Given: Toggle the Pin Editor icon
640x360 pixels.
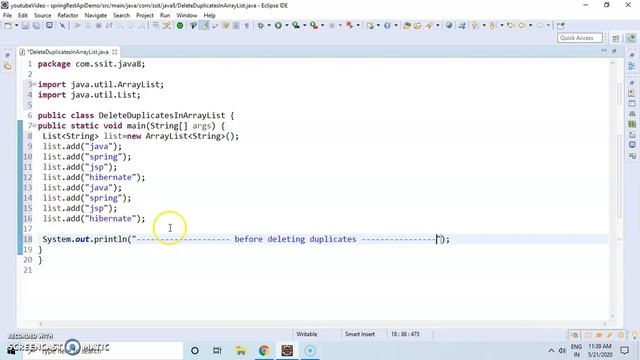Looking at the screenshot, I should [561, 25].
